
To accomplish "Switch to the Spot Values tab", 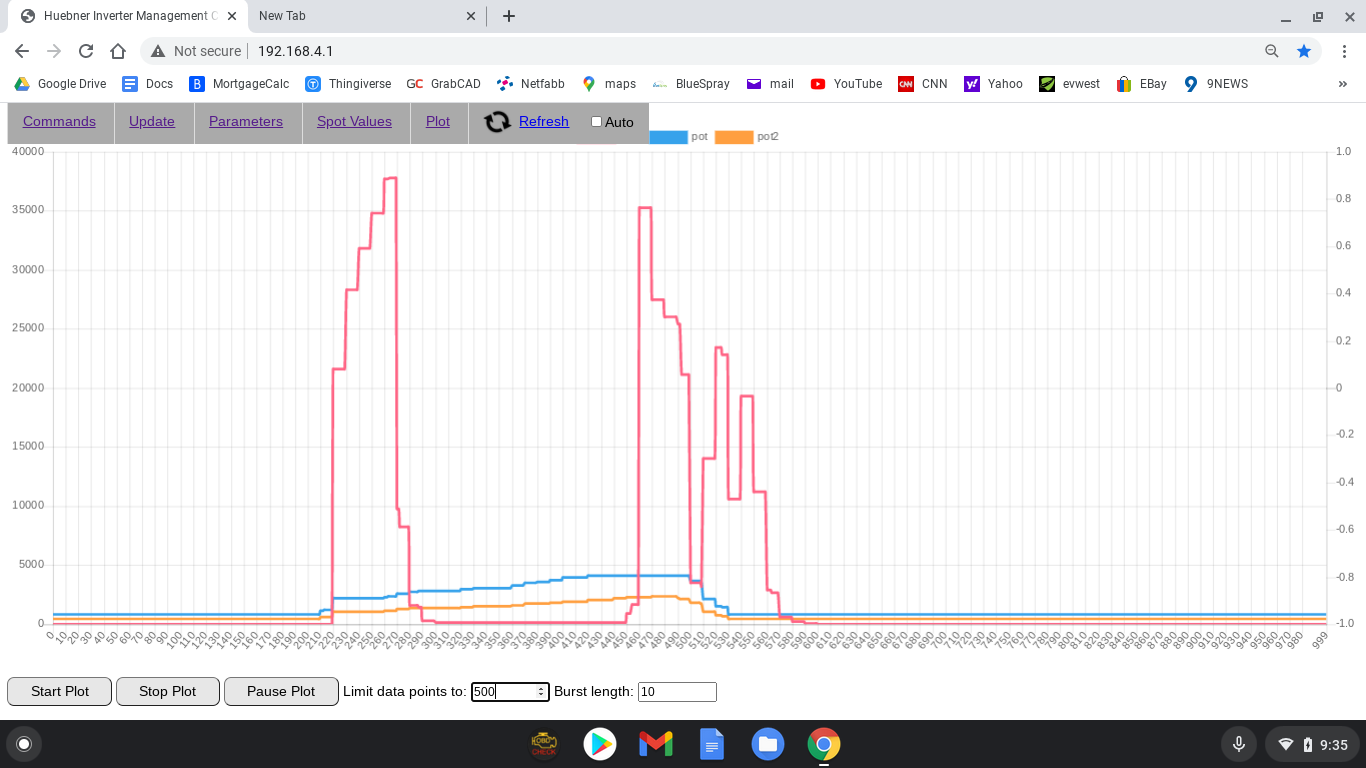I will point(354,121).
